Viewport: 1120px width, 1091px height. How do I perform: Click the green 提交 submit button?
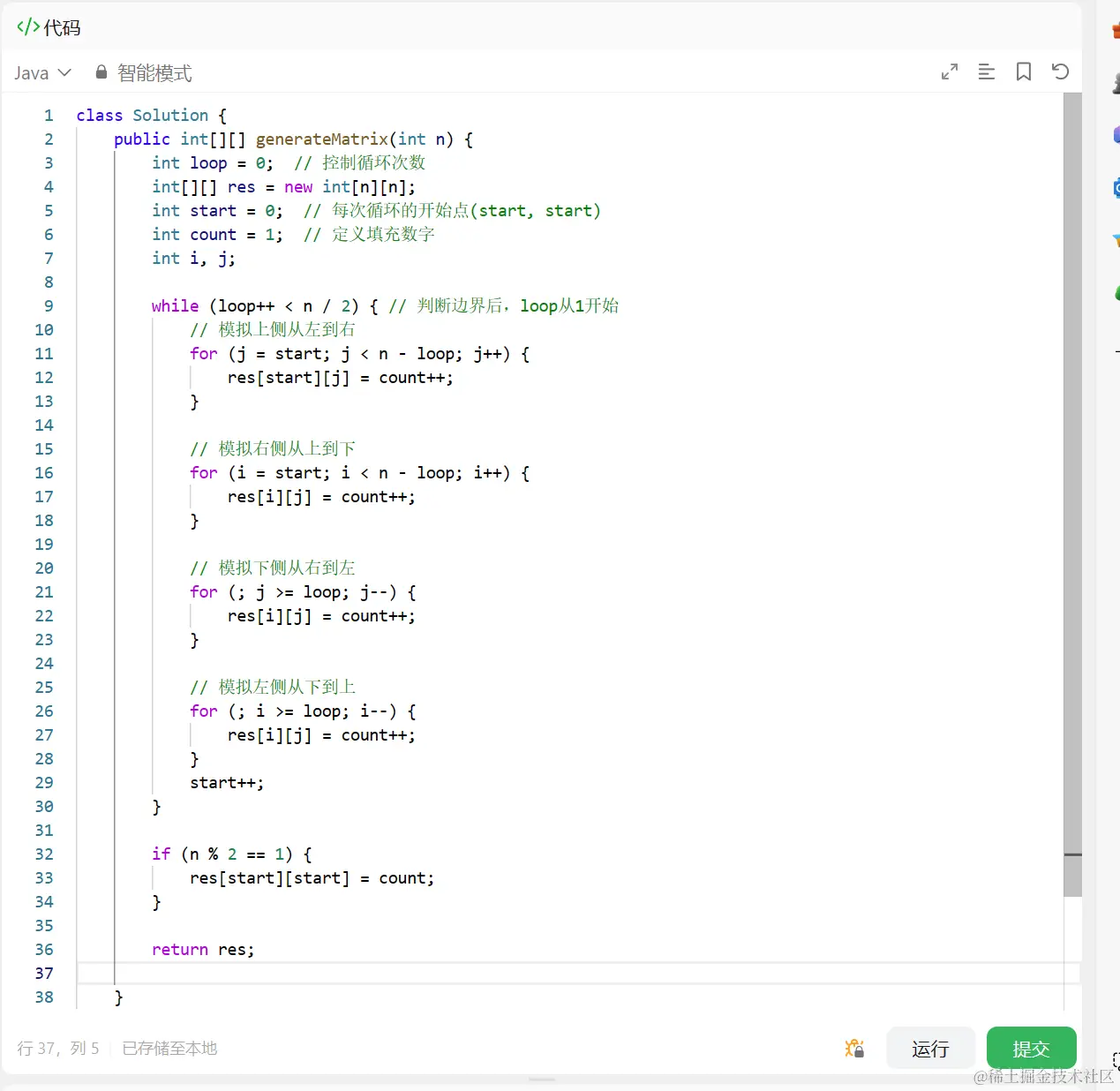1031,1049
